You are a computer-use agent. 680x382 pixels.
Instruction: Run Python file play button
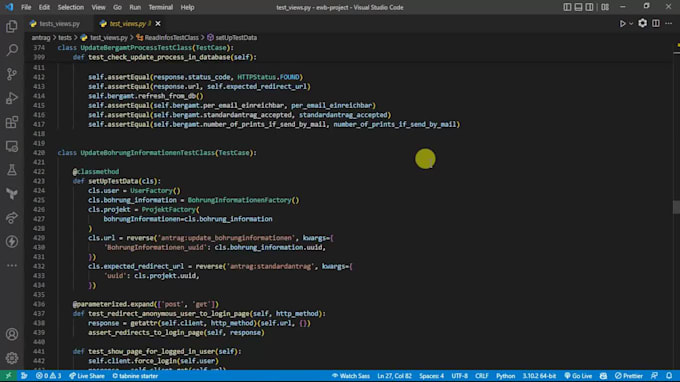coord(622,23)
